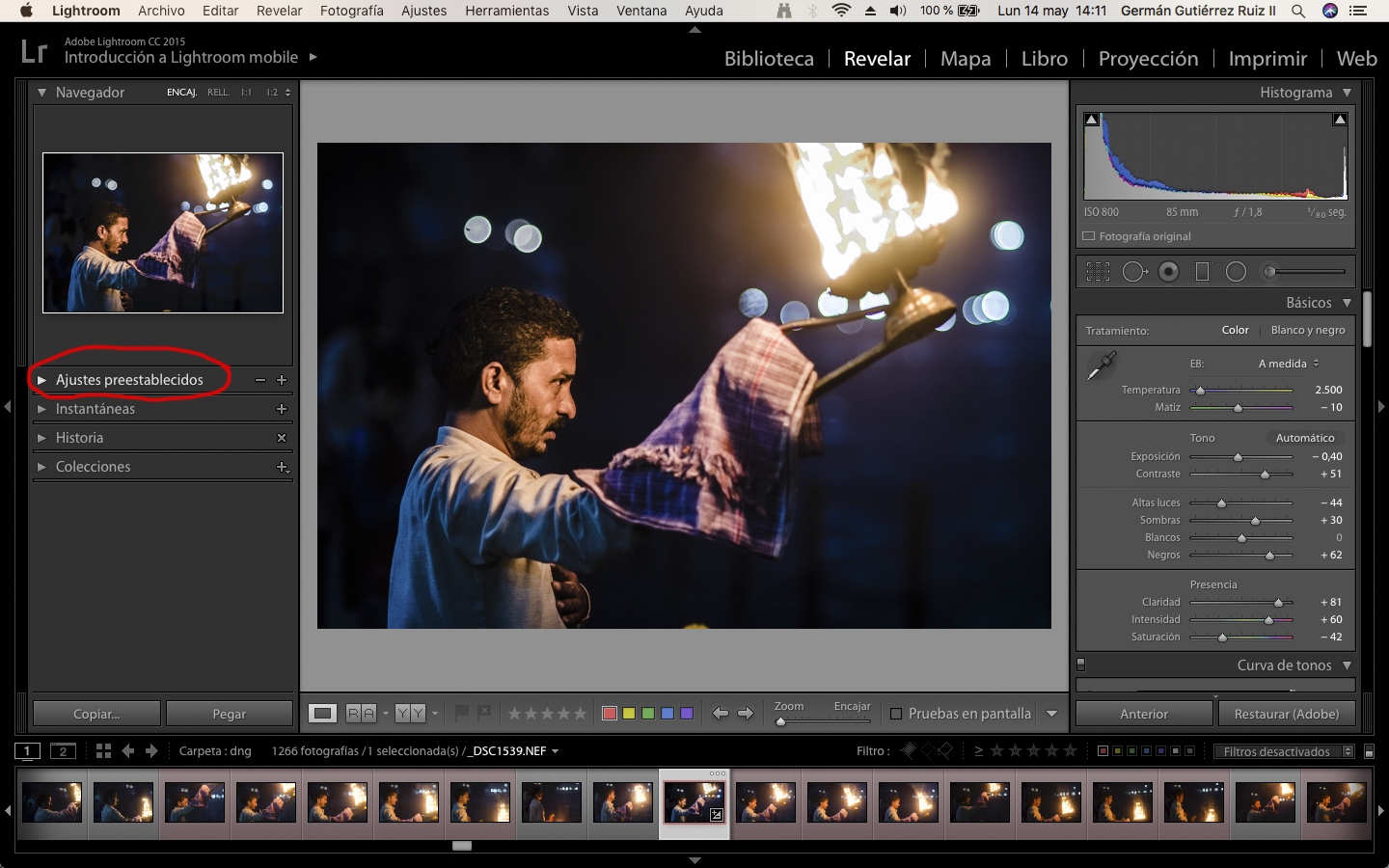Select the Crop Overlay tool

[1098, 272]
